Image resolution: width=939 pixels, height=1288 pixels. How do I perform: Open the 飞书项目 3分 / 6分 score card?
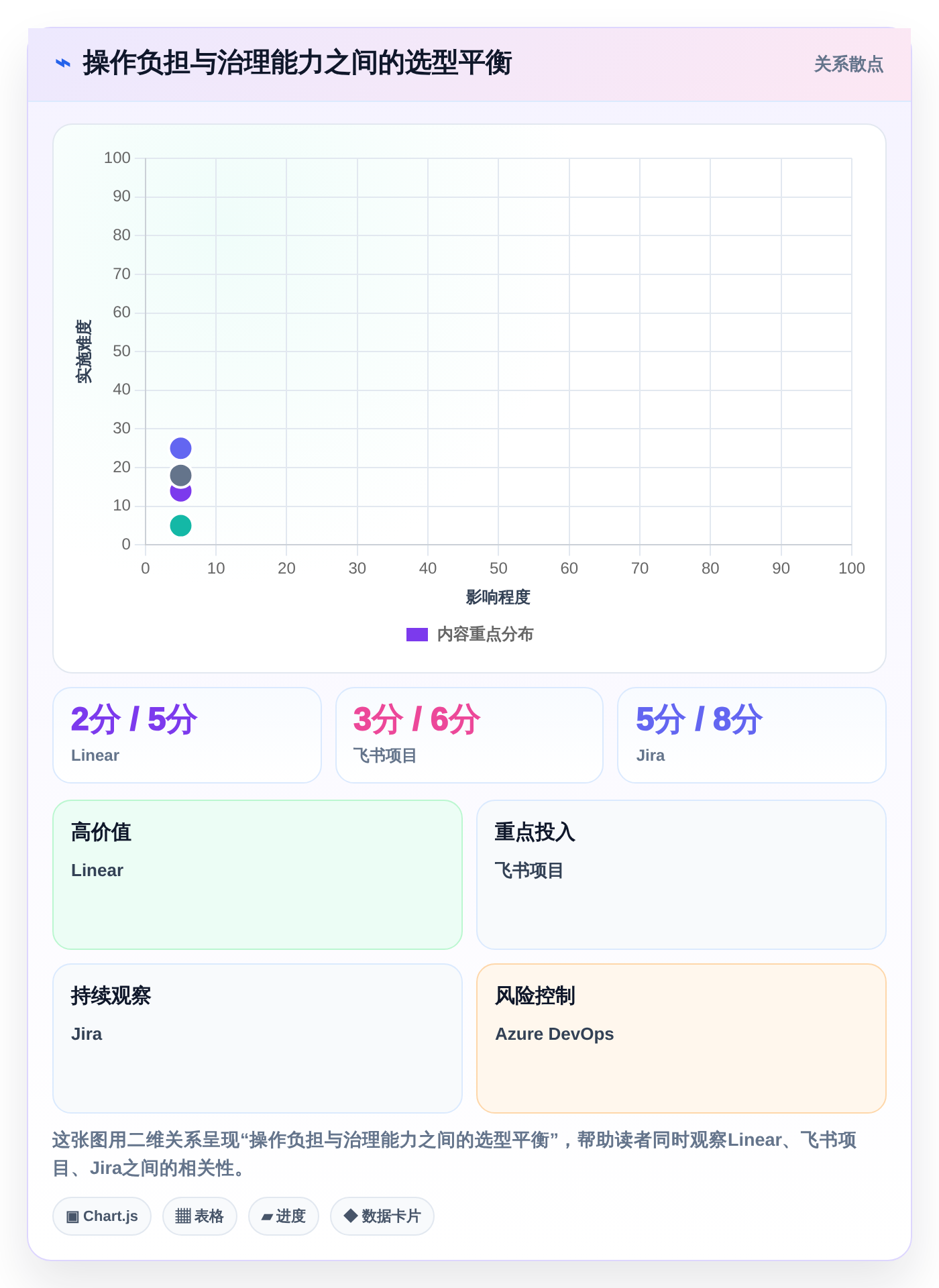pyautogui.click(x=469, y=735)
